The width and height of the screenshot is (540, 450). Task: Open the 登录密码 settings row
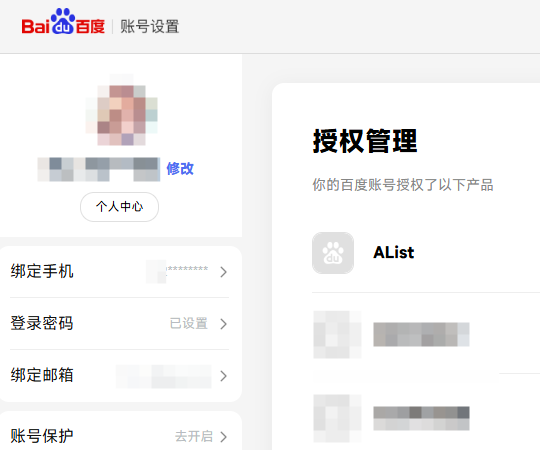(120, 324)
